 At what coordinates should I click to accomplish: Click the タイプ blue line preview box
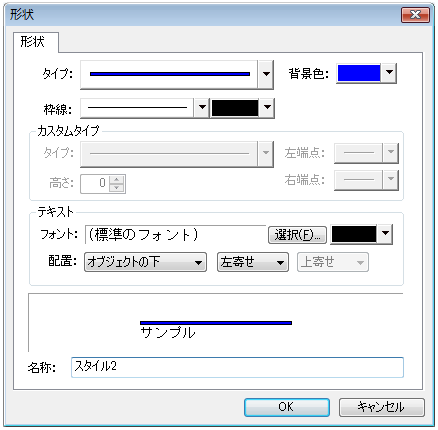(169, 74)
